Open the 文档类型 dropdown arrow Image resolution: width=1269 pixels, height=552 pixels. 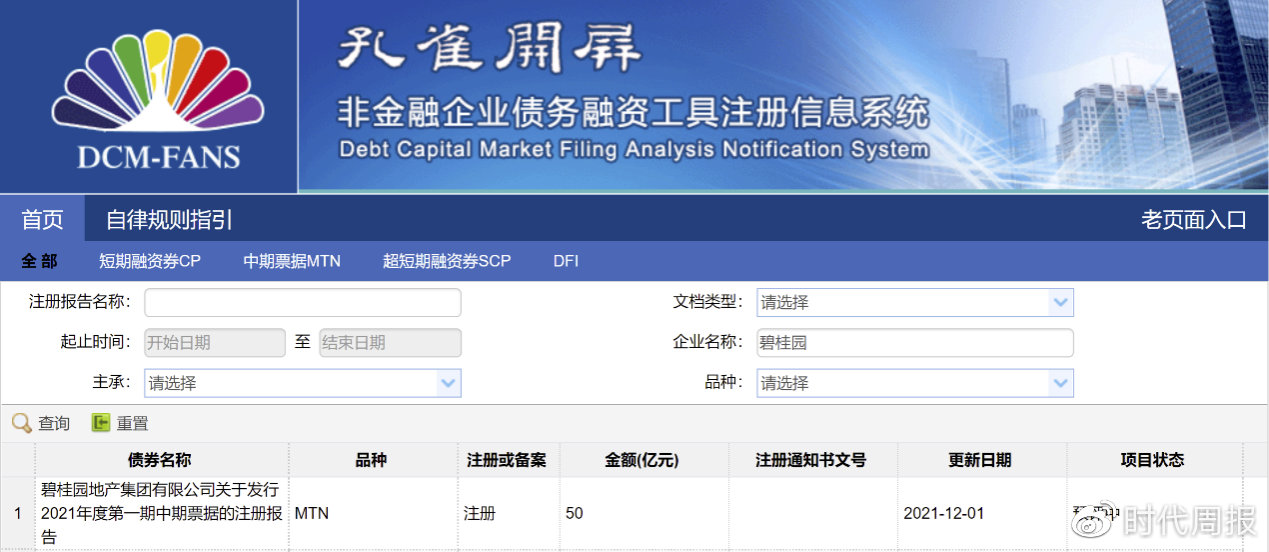(1060, 303)
